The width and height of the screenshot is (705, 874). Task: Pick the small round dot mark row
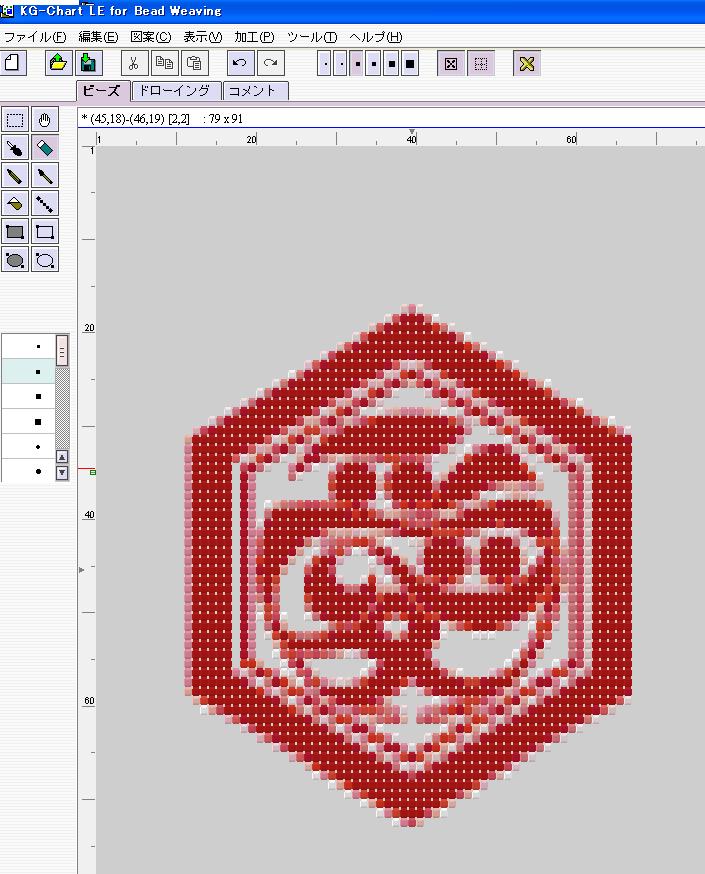pyautogui.click(x=28, y=446)
